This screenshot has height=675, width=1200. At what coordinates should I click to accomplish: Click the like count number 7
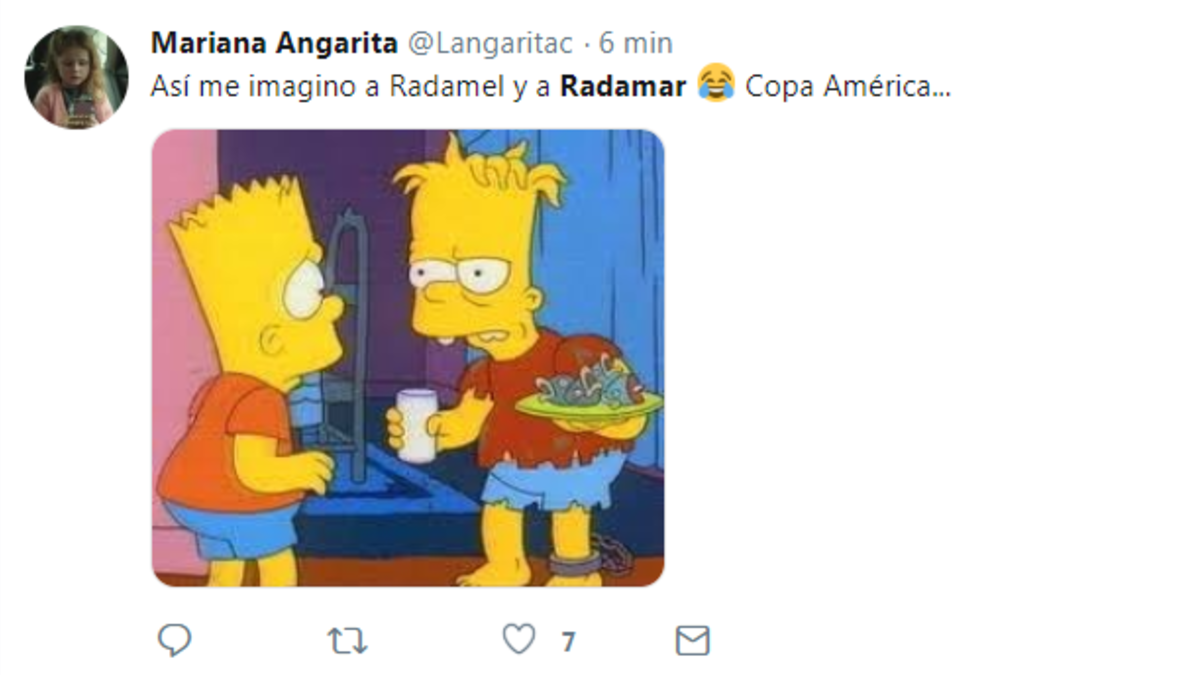(x=568, y=643)
